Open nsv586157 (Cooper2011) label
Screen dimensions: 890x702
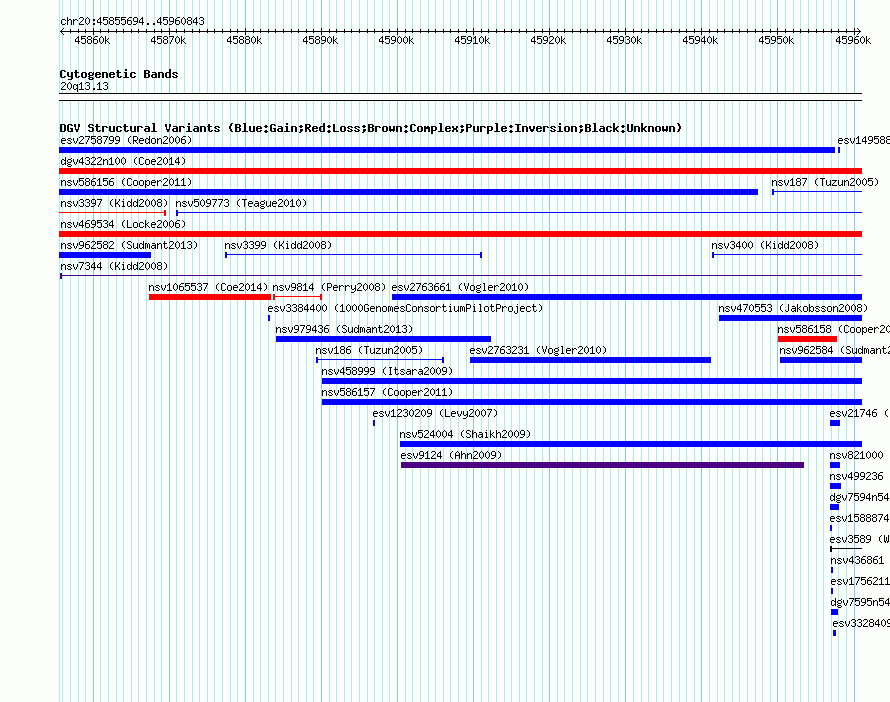(x=387, y=392)
